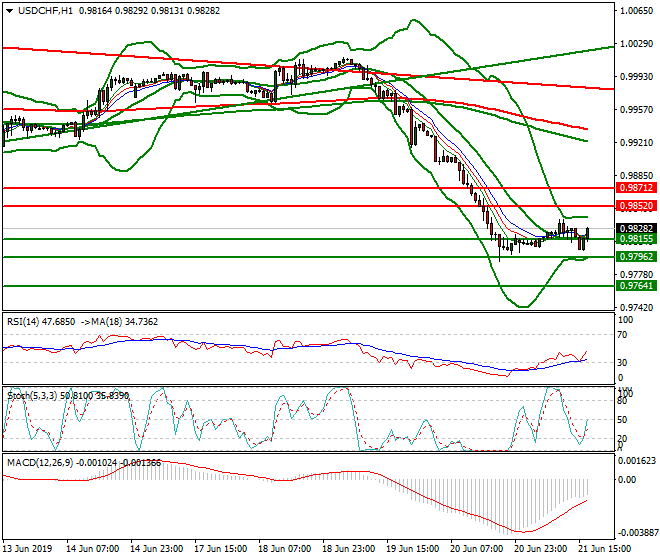Viewport: 660px width, 560px height.
Task: Click the red 0.98712 price label
Action: point(636,188)
